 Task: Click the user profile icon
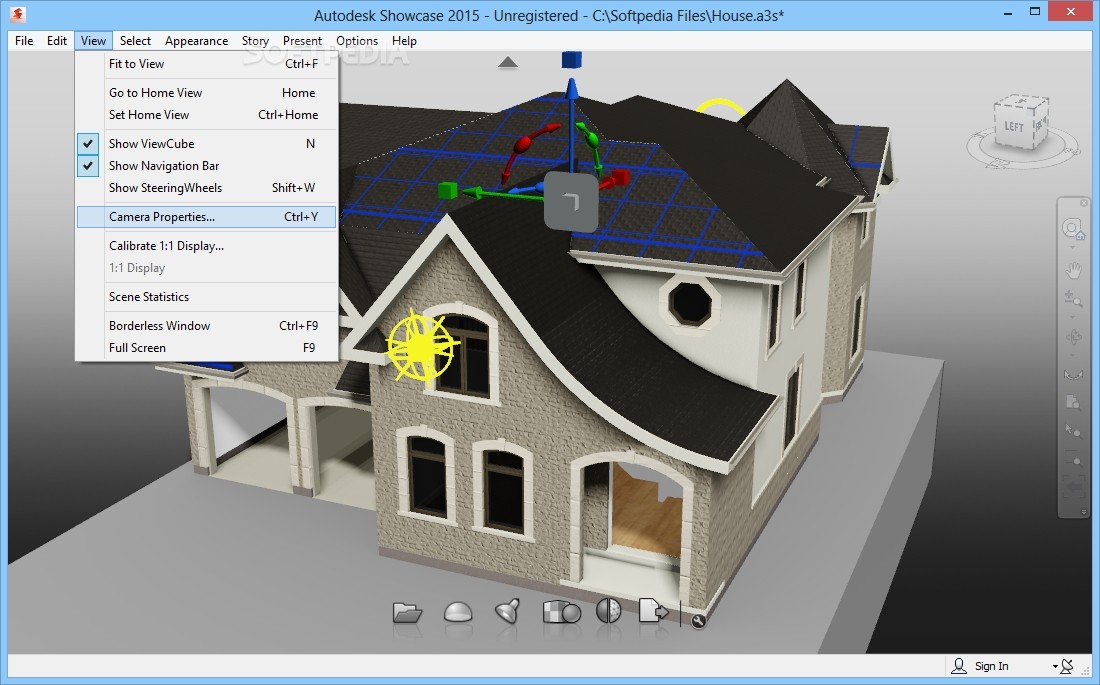958,665
